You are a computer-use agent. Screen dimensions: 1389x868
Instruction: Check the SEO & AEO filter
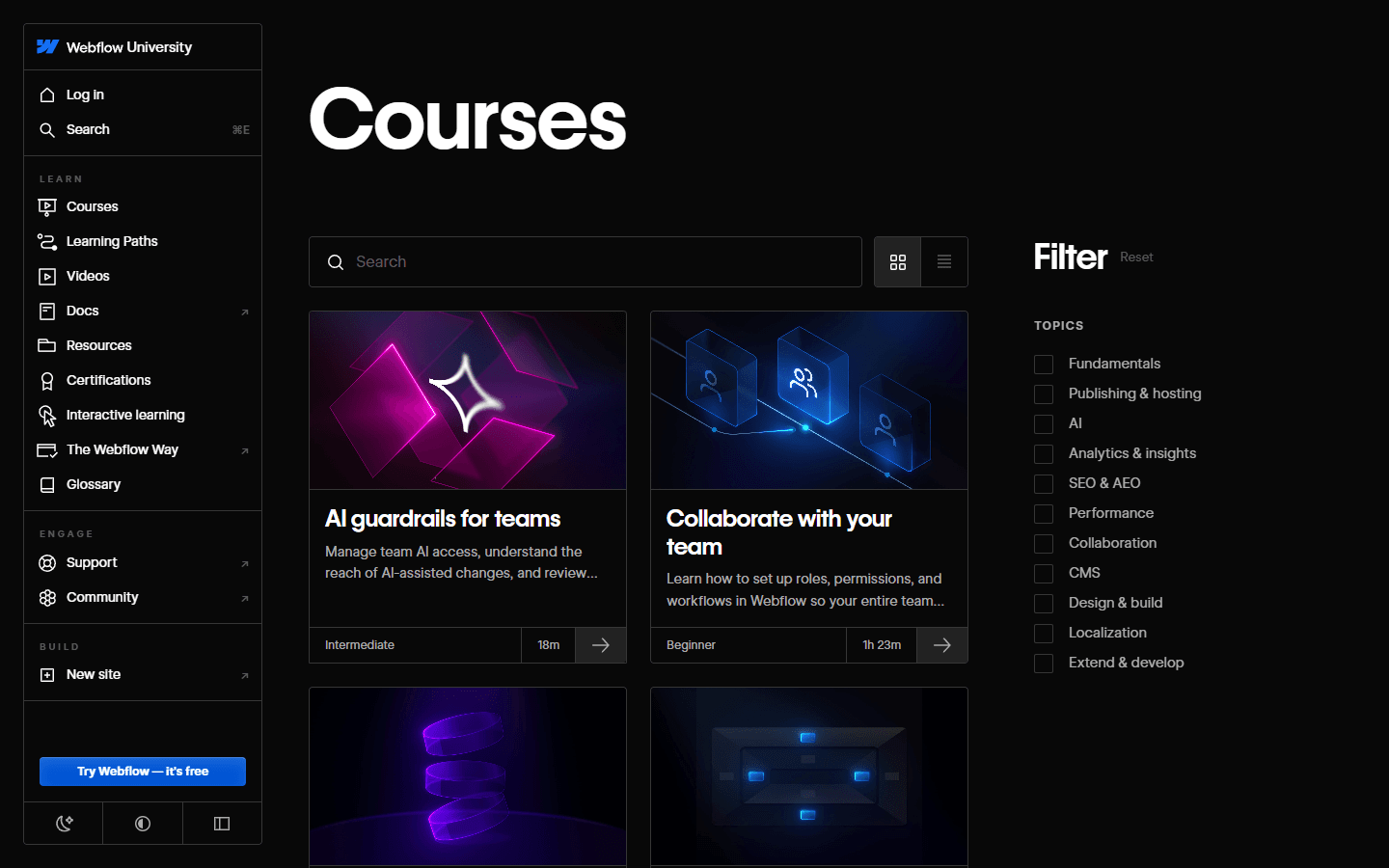(1044, 484)
